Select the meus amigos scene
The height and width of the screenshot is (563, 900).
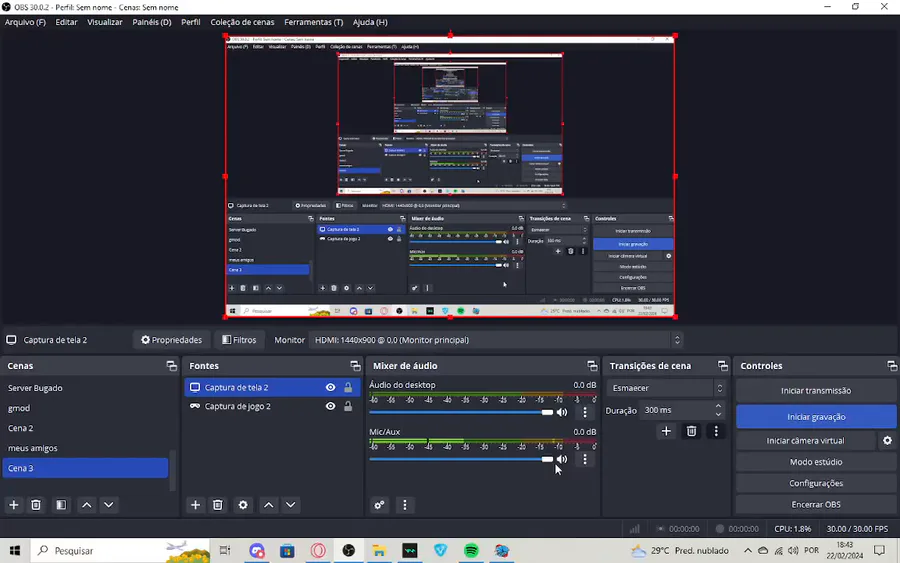pyautogui.click(x=85, y=448)
